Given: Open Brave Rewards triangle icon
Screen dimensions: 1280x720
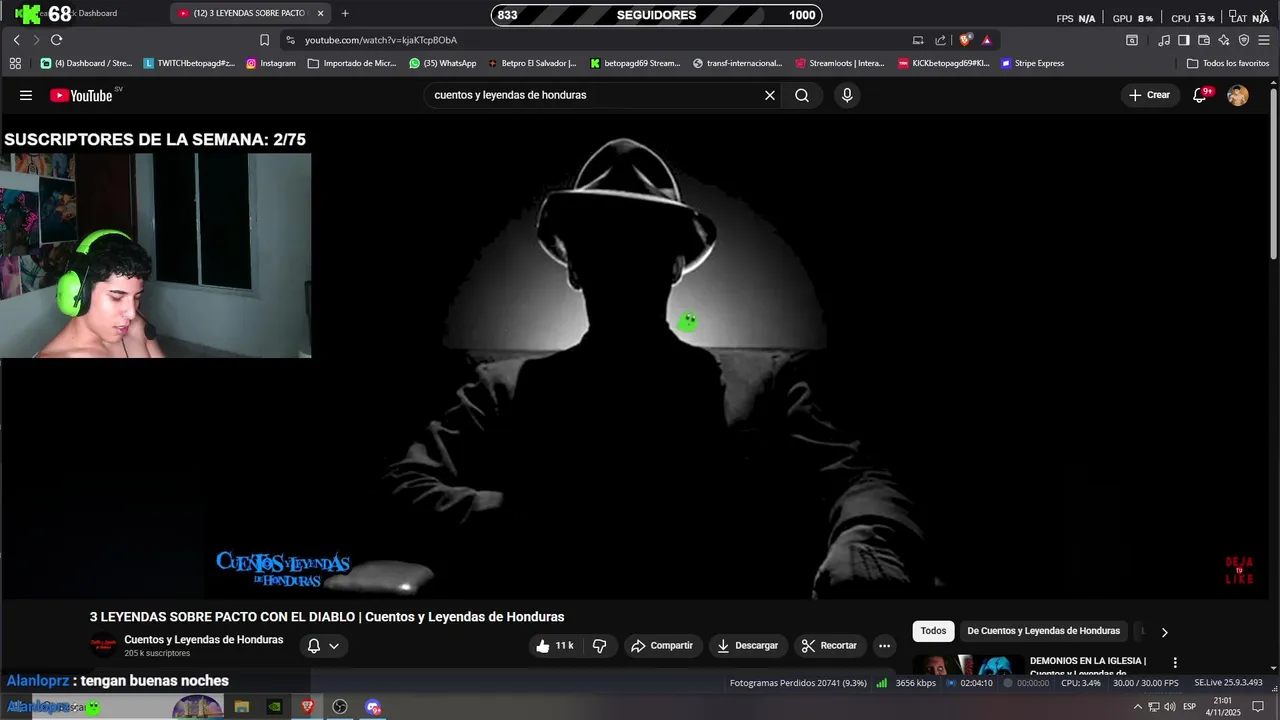Looking at the screenshot, I should 987,40.
